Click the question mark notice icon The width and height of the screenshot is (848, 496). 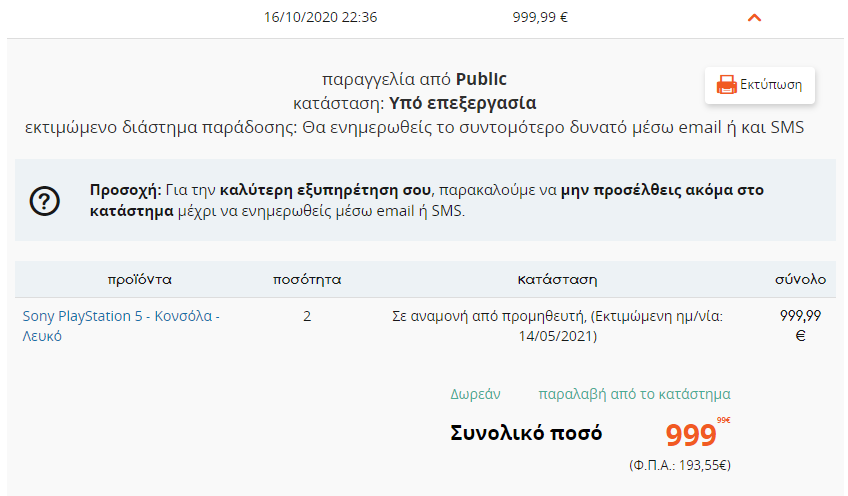44,201
